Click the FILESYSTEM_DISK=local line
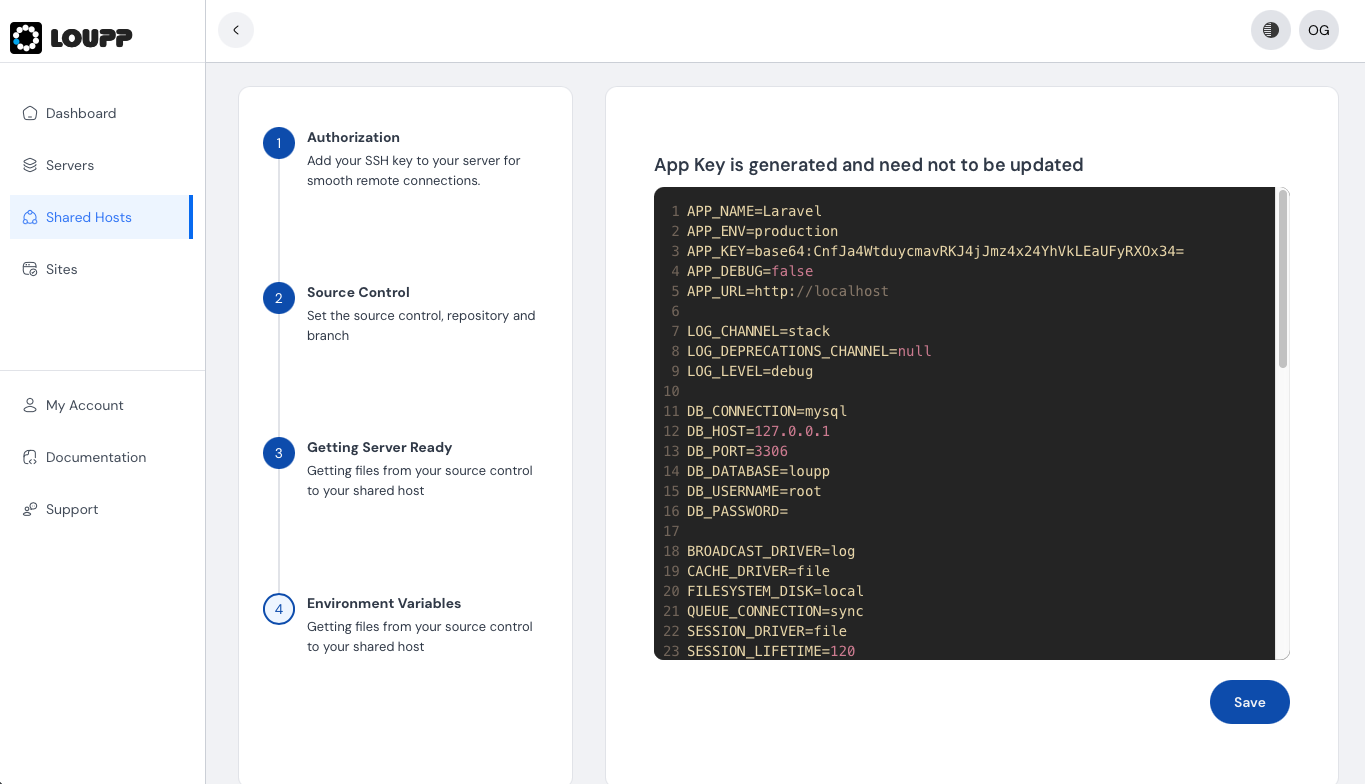The height and width of the screenshot is (784, 1365). click(x=775, y=591)
